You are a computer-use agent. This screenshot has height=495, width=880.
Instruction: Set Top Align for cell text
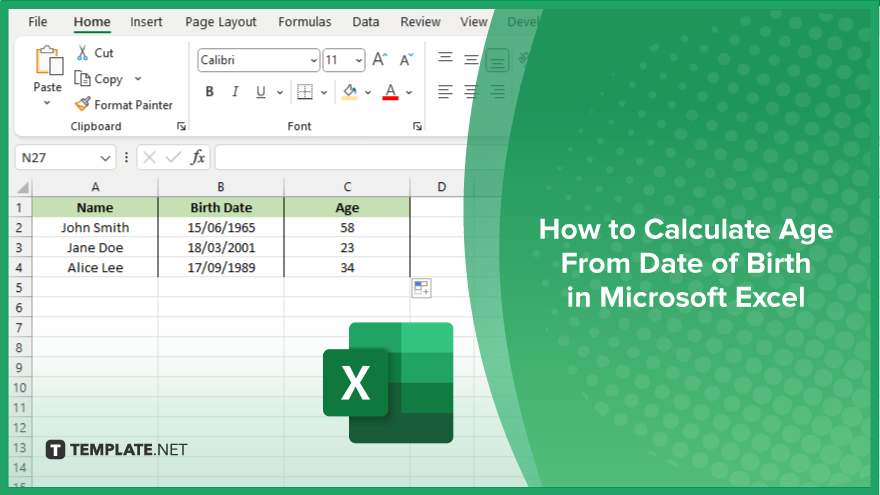446,58
